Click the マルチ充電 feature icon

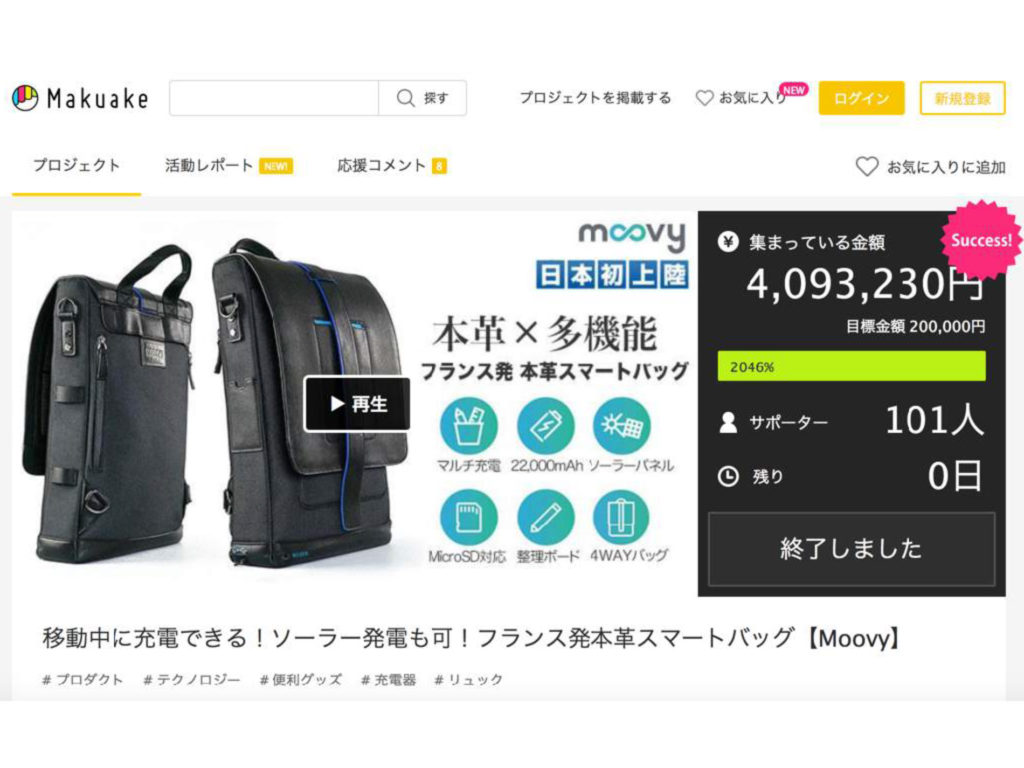(x=468, y=426)
